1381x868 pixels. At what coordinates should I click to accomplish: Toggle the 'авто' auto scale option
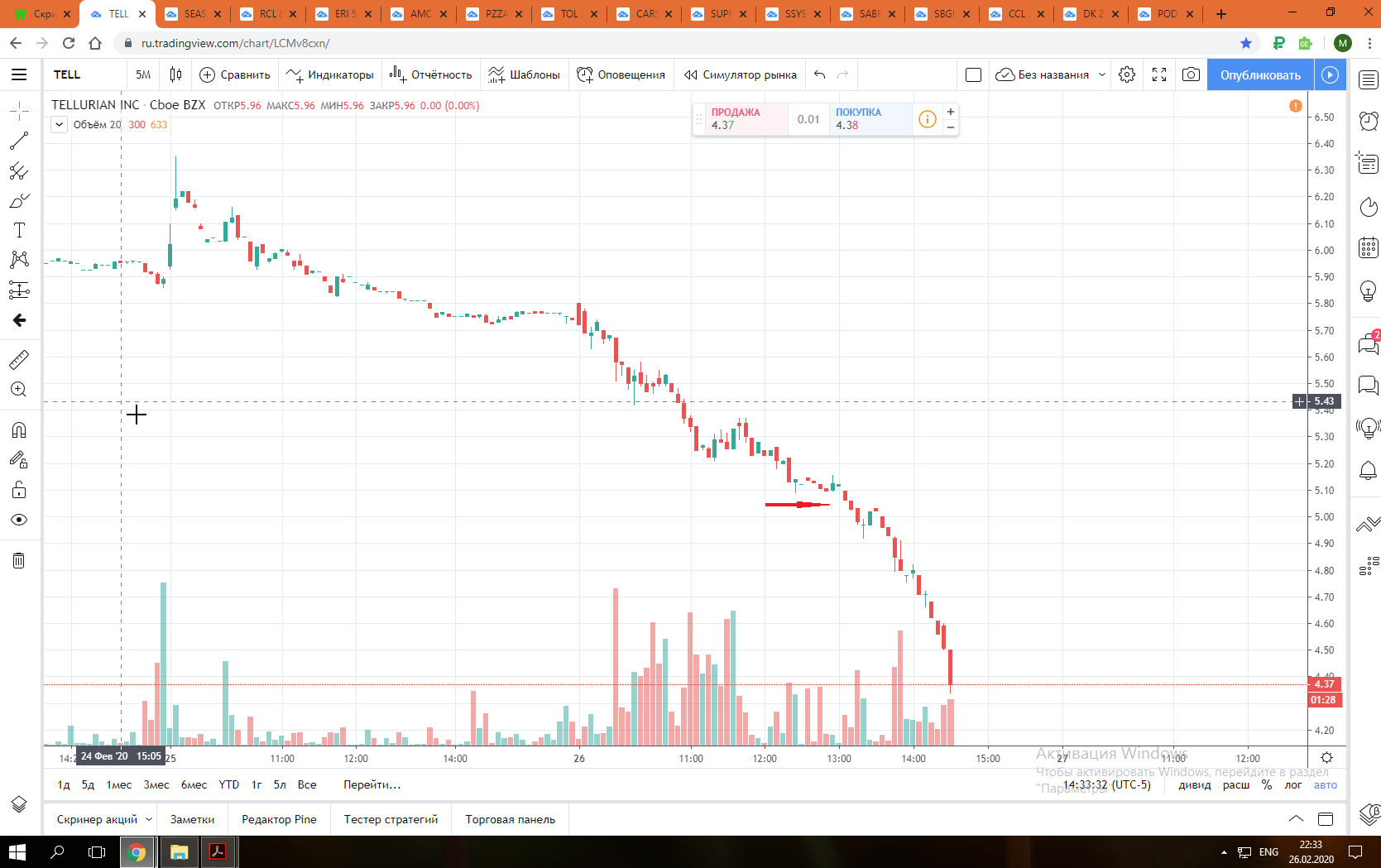click(1326, 784)
